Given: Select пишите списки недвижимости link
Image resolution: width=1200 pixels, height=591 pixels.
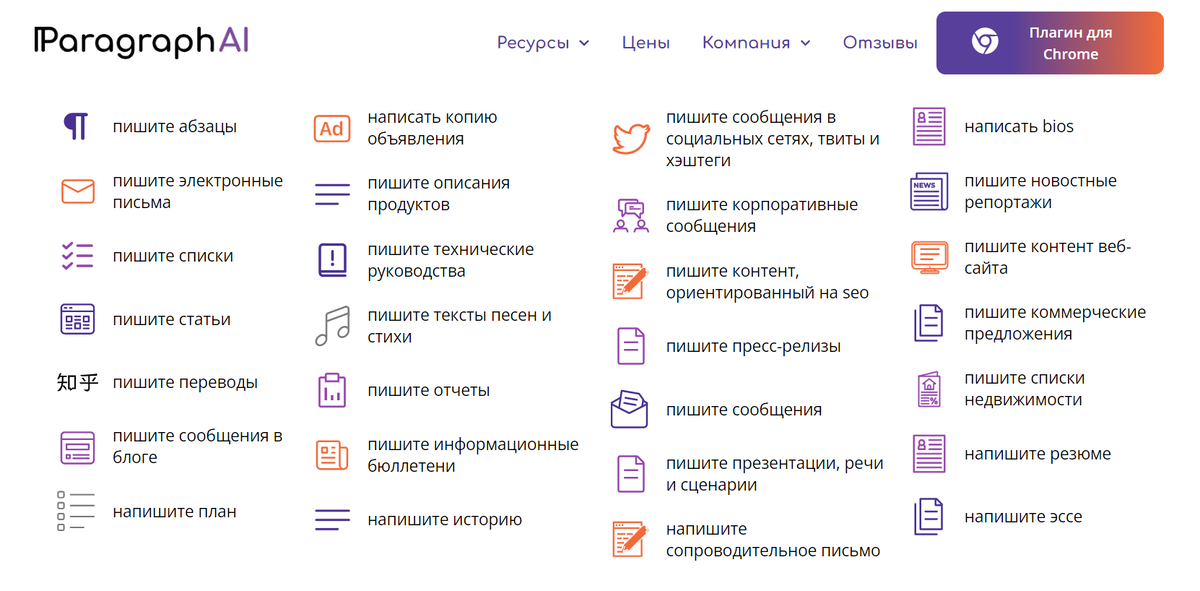Looking at the screenshot, I should 1024,389.
